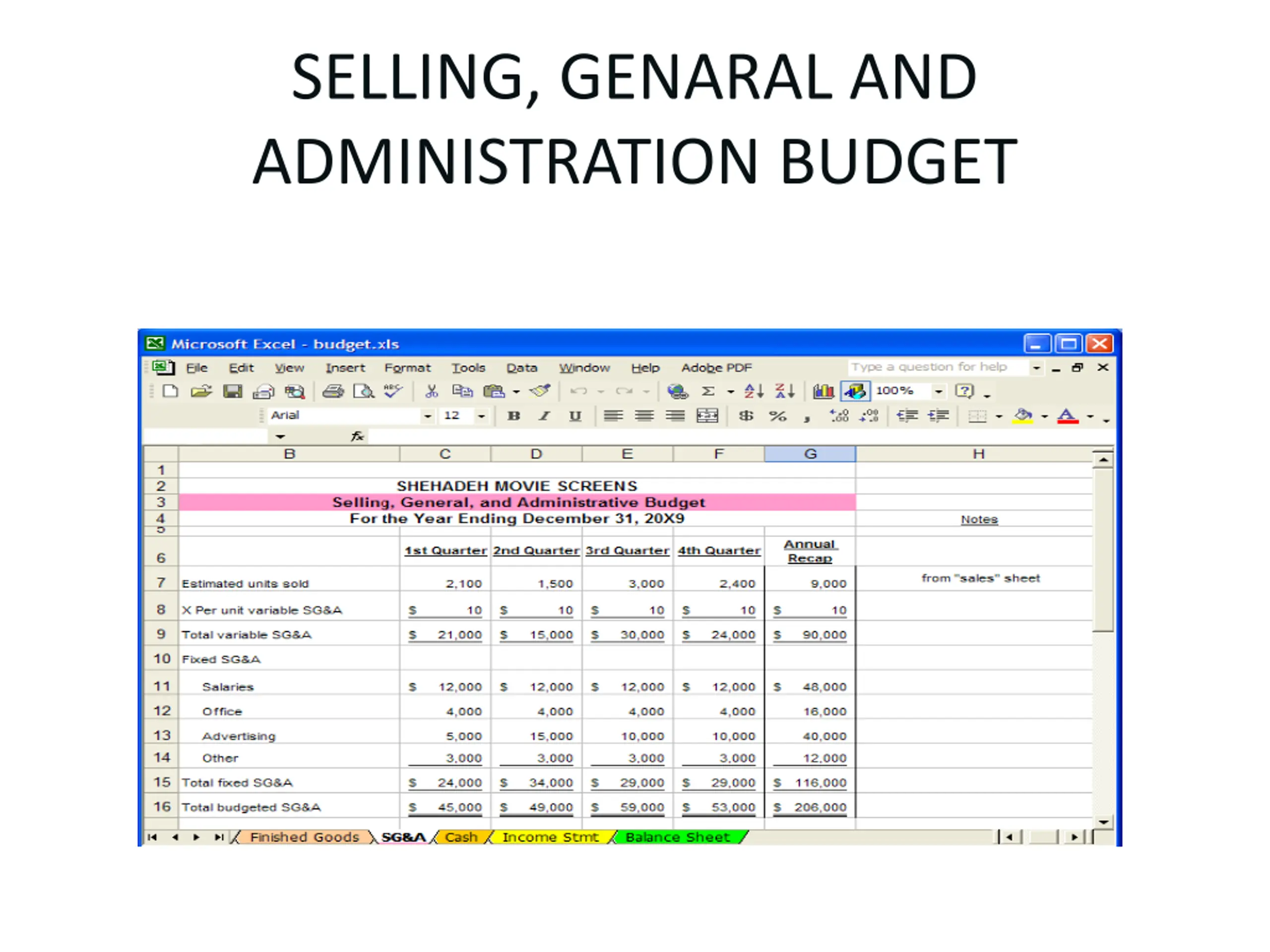Click the Cut scissors icon
The image size is (1270, 952).
coord(431,392)
